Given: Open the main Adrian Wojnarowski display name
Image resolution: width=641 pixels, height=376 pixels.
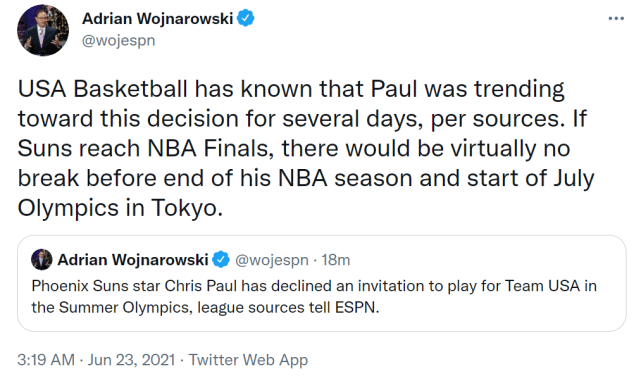Looking at the screenshot, I should 157,19.
